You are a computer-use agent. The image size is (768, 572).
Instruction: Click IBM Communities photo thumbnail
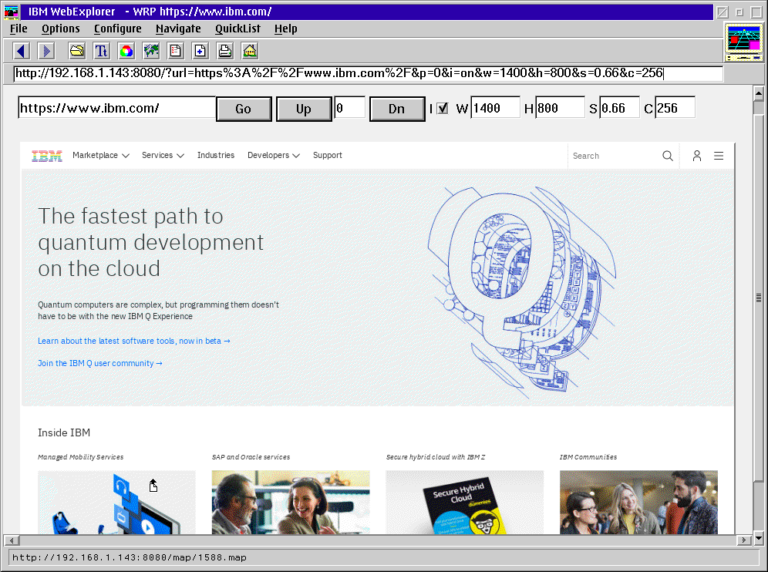point(639,502)
